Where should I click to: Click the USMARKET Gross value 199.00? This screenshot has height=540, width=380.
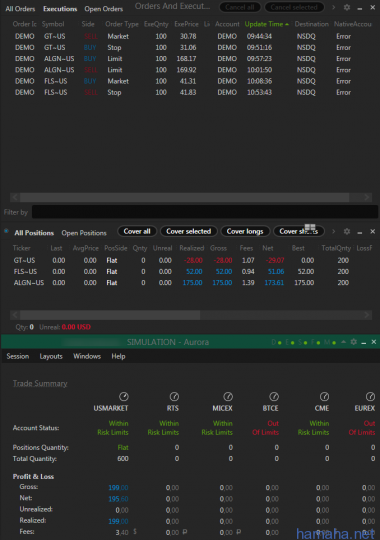118,488
